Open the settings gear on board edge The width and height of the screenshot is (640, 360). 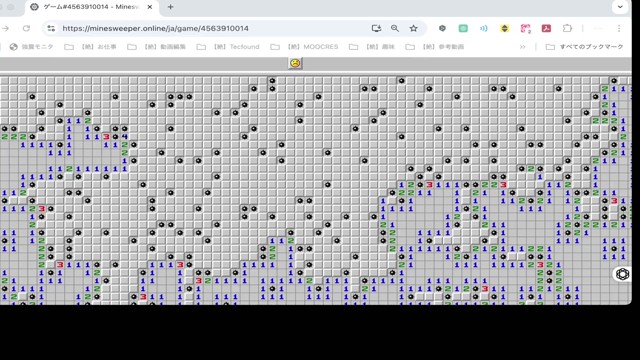[622, 274]
